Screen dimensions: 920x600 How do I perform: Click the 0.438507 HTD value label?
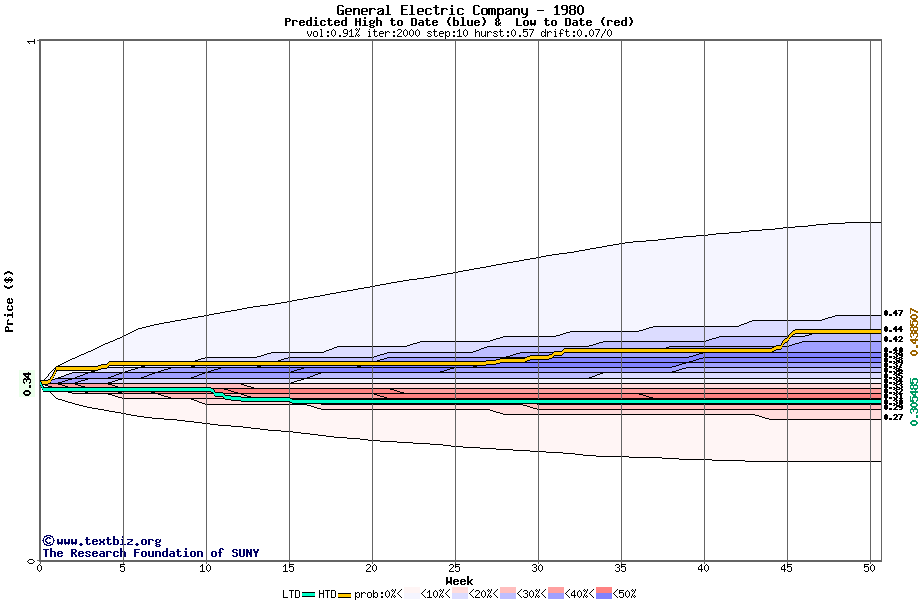pos(914,332)
